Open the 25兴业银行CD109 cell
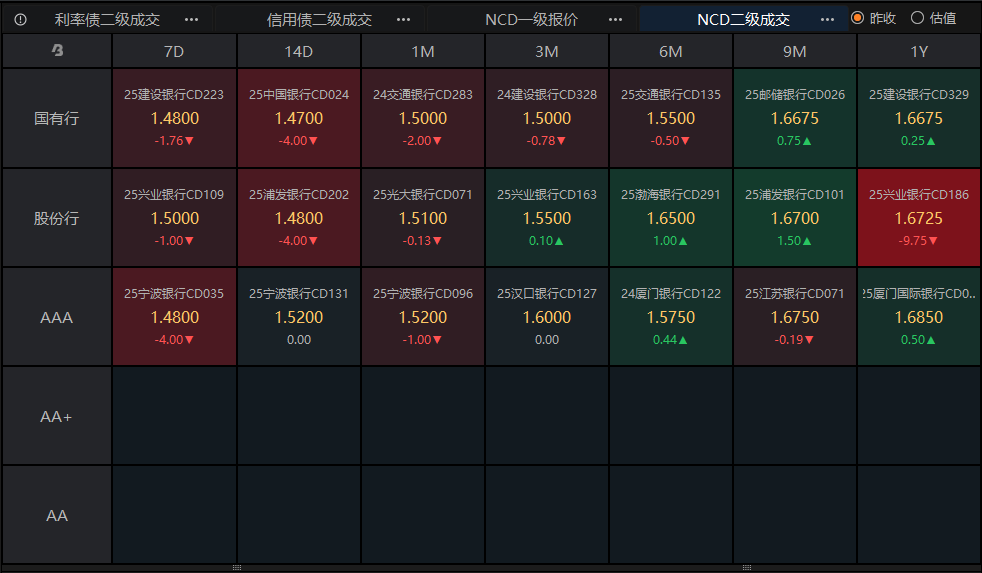The width and height of the screenshot is (982, 573). tap(174, 218)
